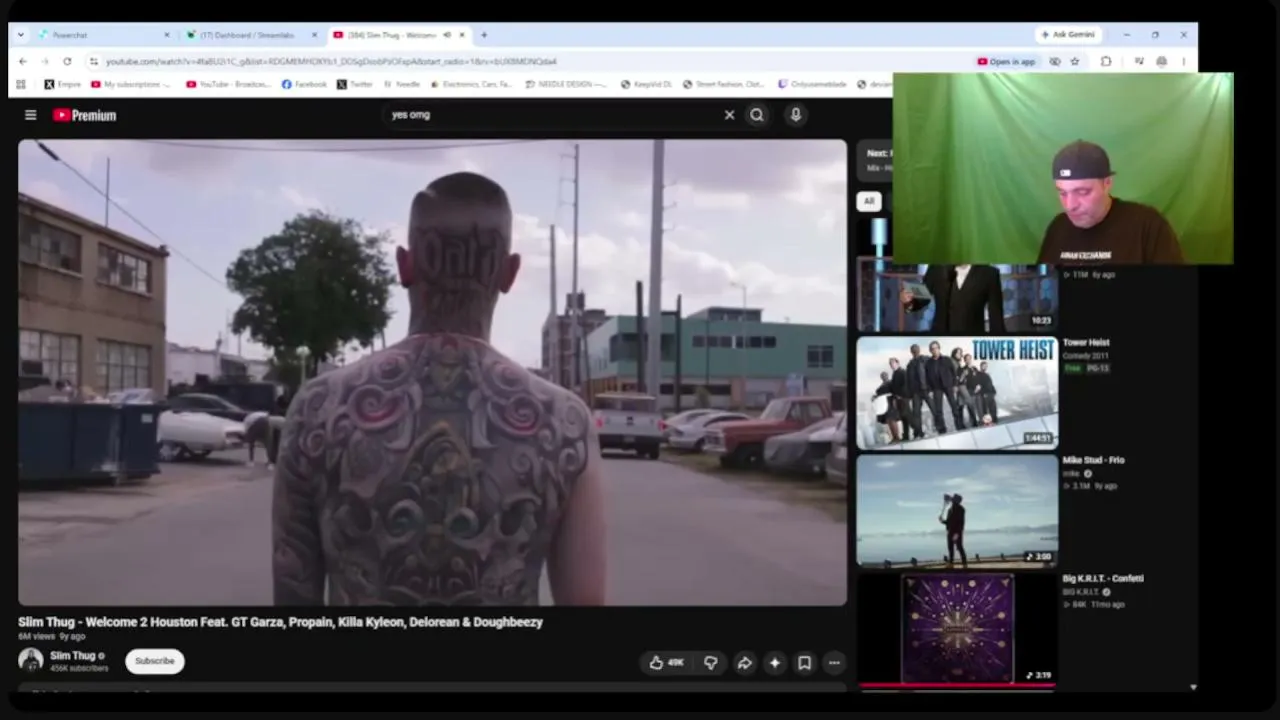The image size is (1280, 720).
Task: Close the Powerchat tab
Action: [x=167, y=35]
